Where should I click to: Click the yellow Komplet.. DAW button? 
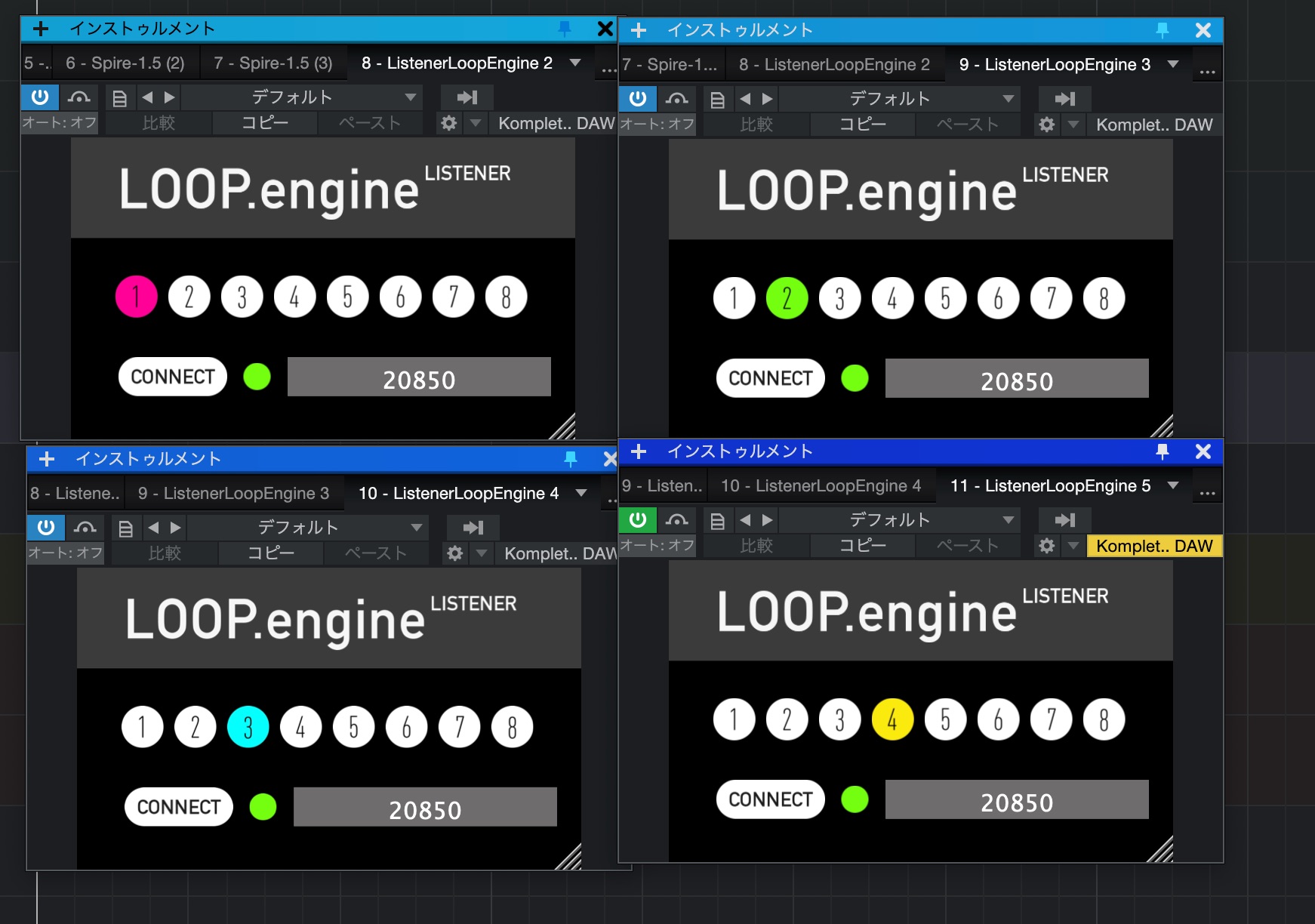[1153, 546]
